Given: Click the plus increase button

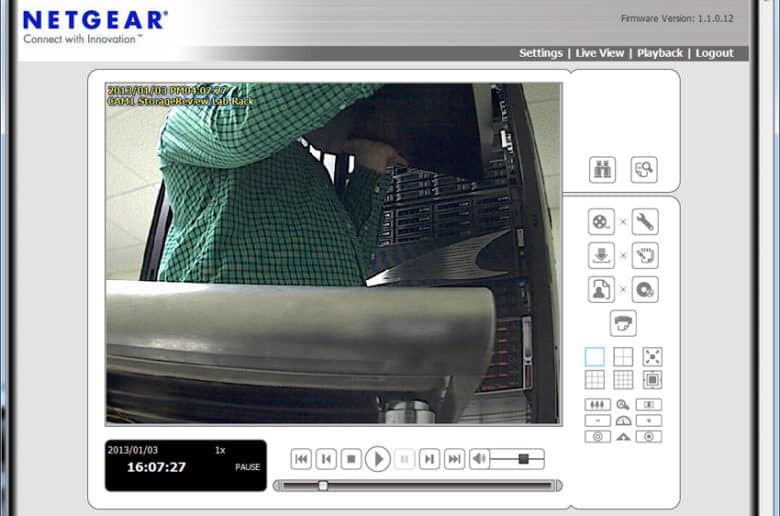Looking at the screenshot, I should click(649, 420).
